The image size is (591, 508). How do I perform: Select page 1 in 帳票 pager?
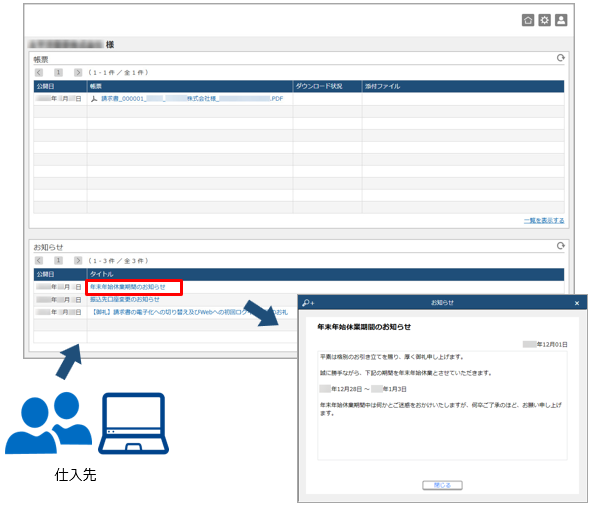click(58, 72)
